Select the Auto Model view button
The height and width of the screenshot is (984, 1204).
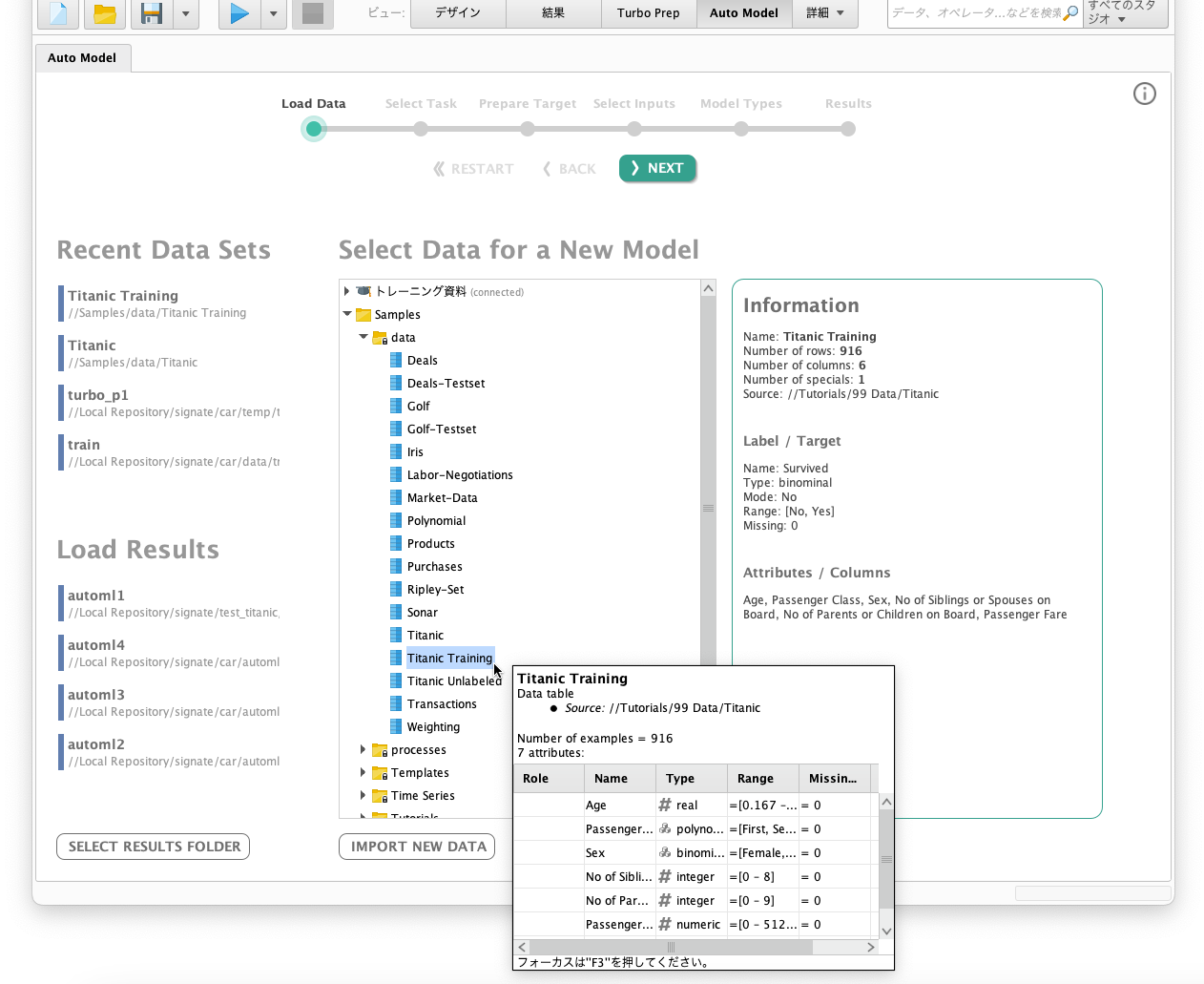744,12
